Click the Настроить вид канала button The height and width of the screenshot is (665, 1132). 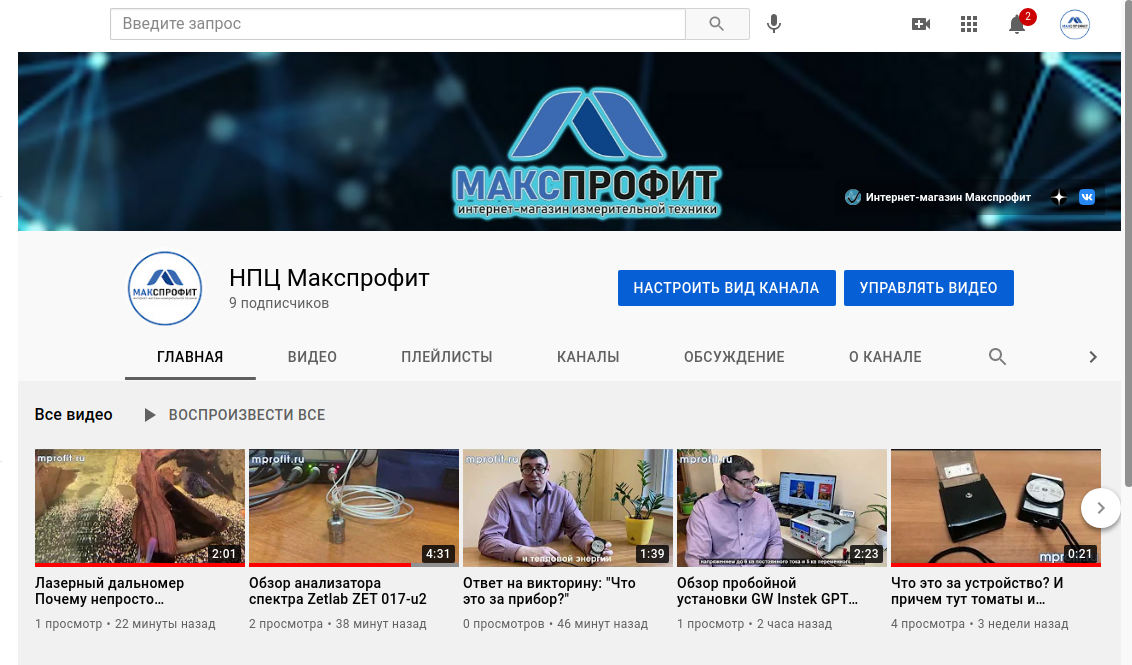point(726,288)
